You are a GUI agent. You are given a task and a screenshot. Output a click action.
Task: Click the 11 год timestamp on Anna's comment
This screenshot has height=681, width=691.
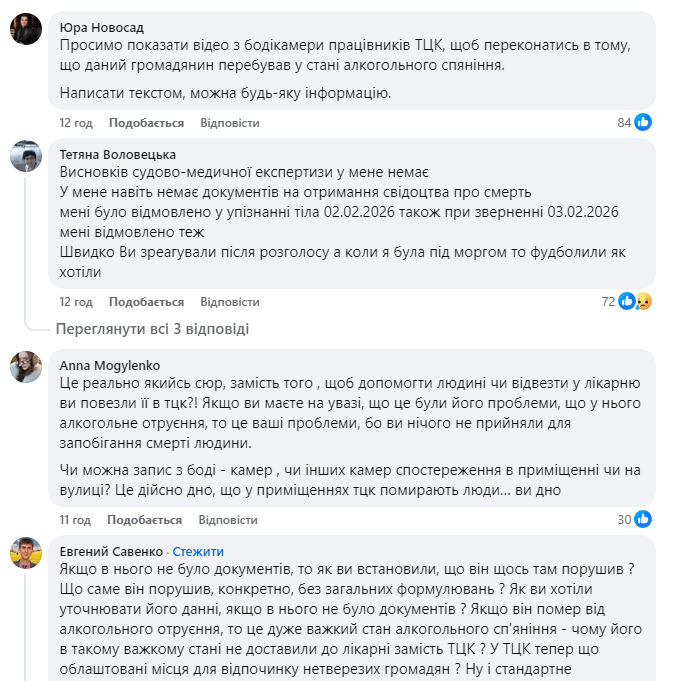tap(76, 520)
